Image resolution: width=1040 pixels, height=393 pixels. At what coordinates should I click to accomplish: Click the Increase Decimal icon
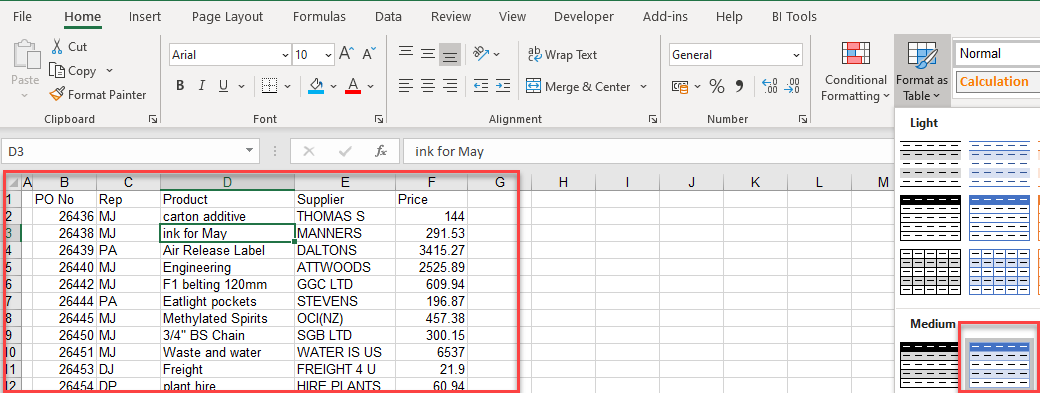click(x=769, y=86)
